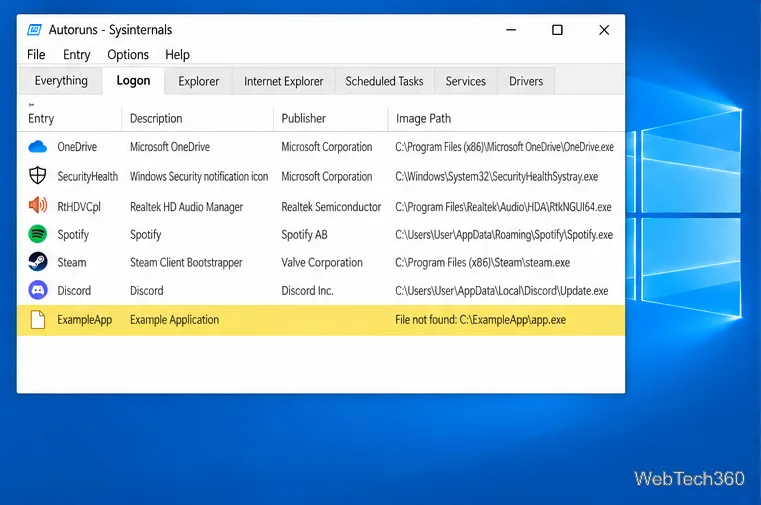Click the Realtek Semiconductor publisher

[331, 207]
